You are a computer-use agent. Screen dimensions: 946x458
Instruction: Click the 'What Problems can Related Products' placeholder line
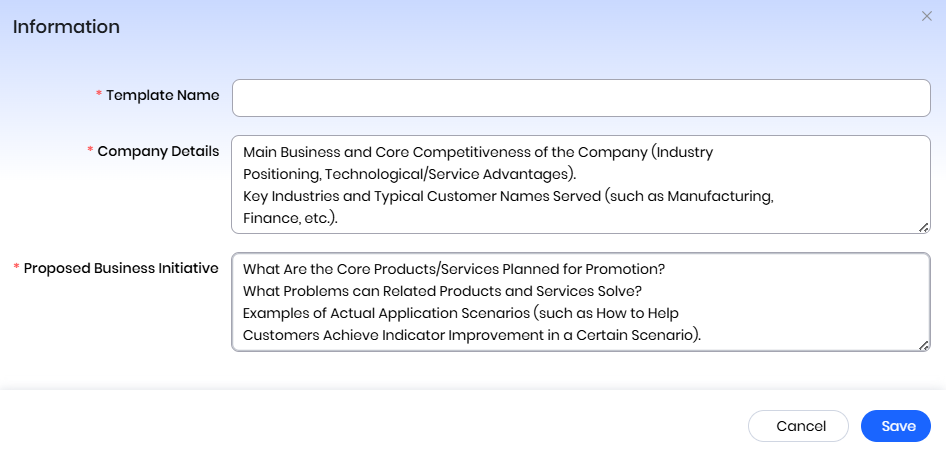point(442,291)
